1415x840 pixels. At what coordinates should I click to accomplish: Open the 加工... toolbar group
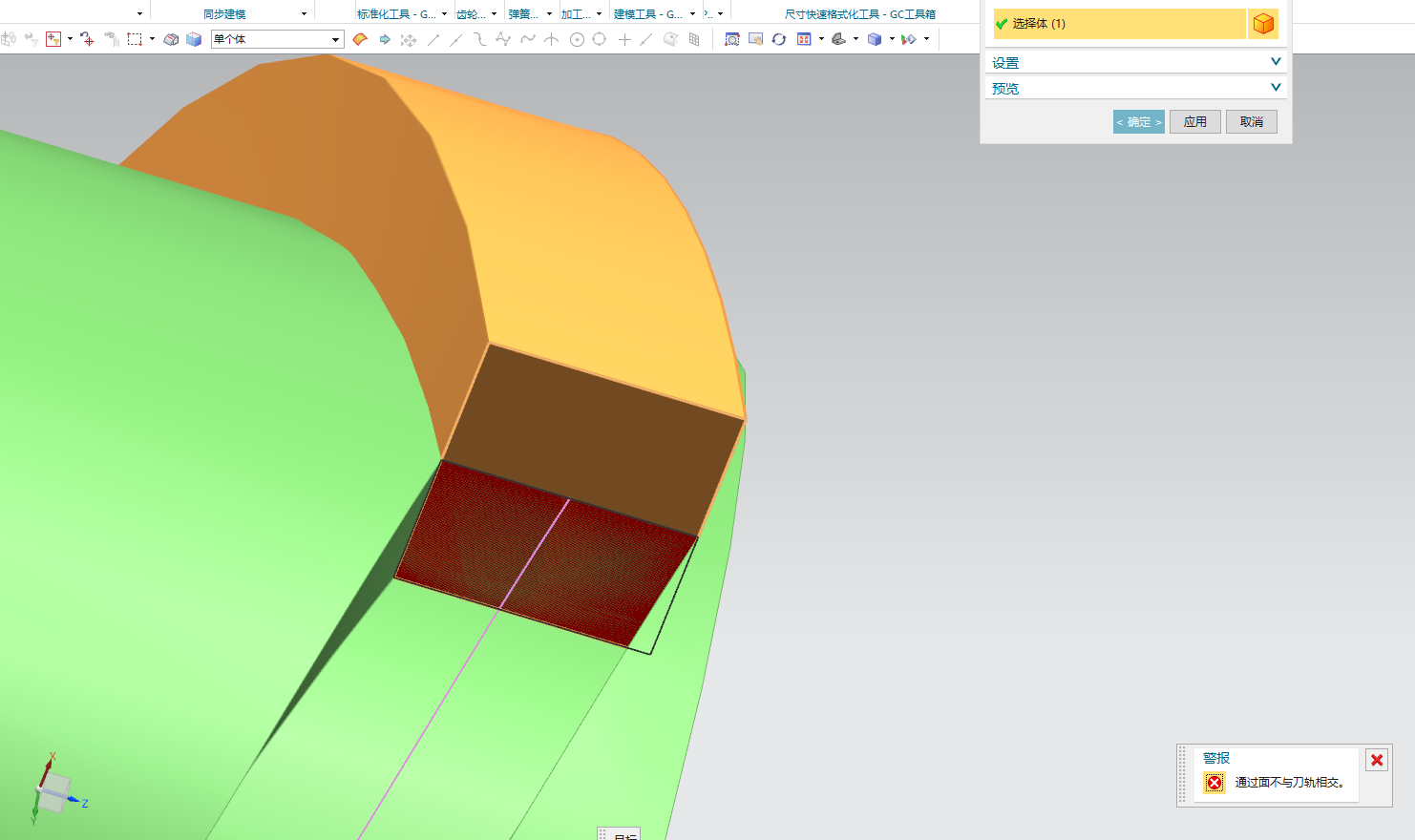576,14
